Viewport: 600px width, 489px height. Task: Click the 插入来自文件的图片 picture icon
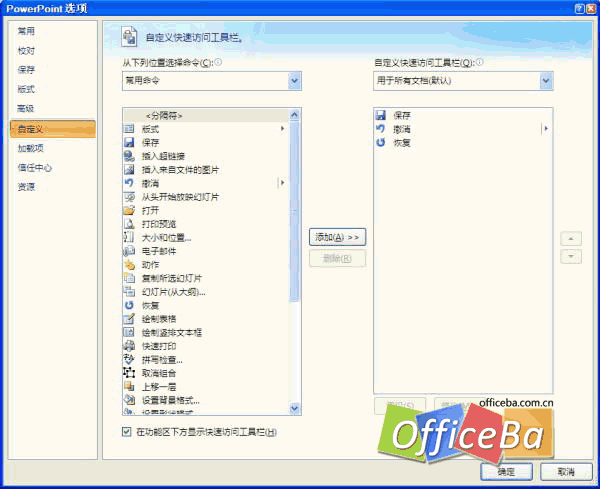[129, 170]
